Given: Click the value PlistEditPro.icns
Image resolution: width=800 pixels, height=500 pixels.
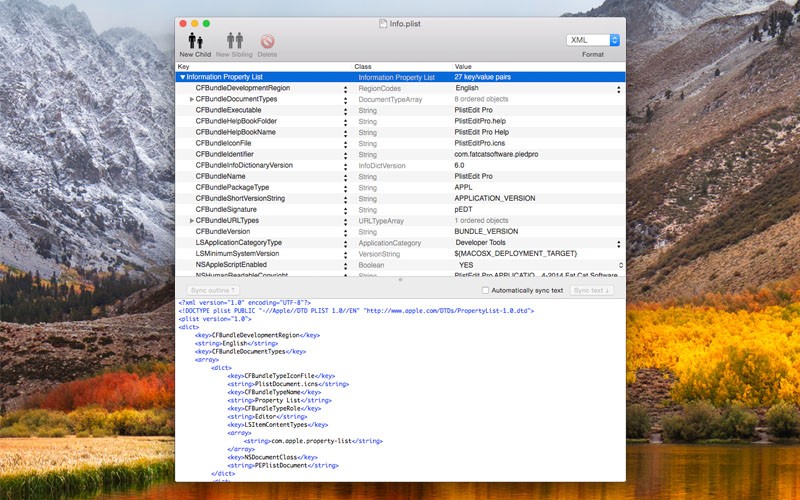Looking at the screenshot, I should coord(480,143).
